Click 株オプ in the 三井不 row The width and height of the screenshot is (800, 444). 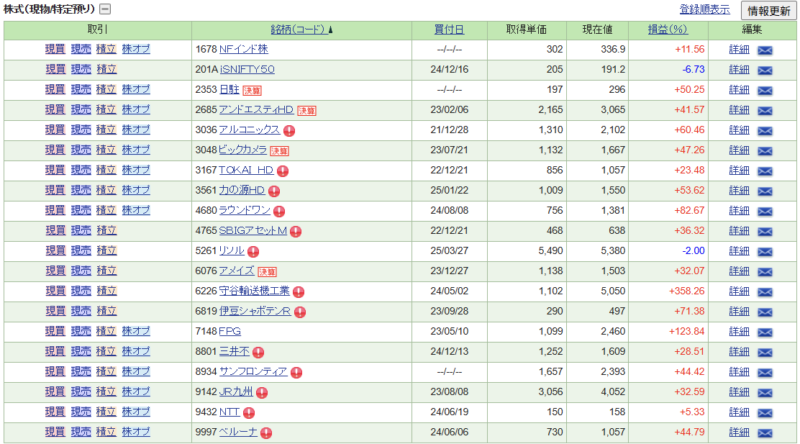click(136, 352)
